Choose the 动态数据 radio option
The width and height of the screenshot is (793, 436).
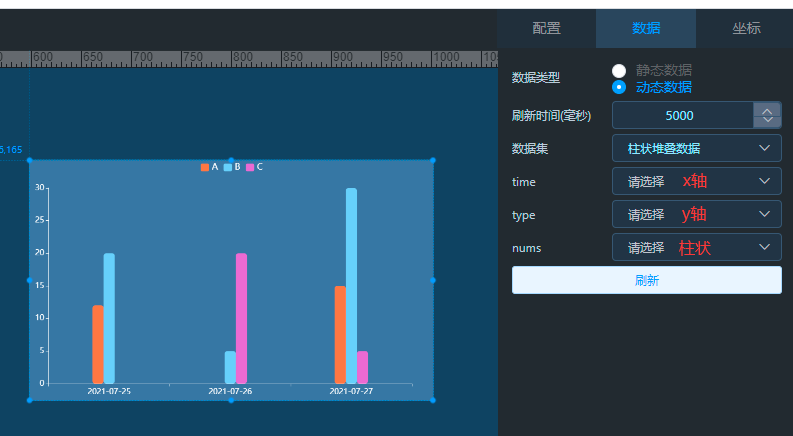[619, 87]
